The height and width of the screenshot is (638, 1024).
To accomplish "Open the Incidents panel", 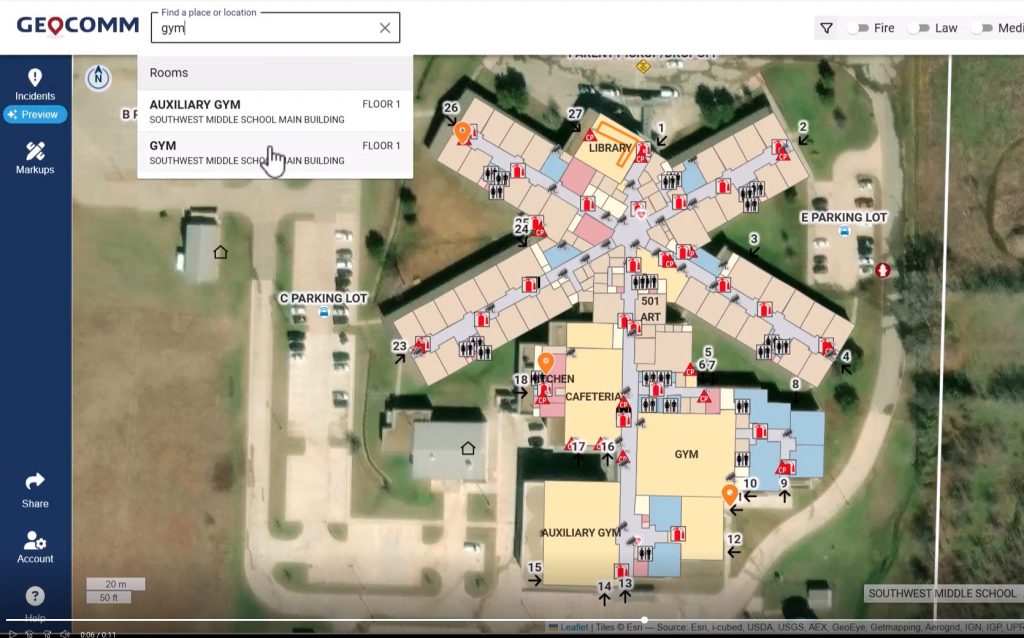I will (35, 85).
